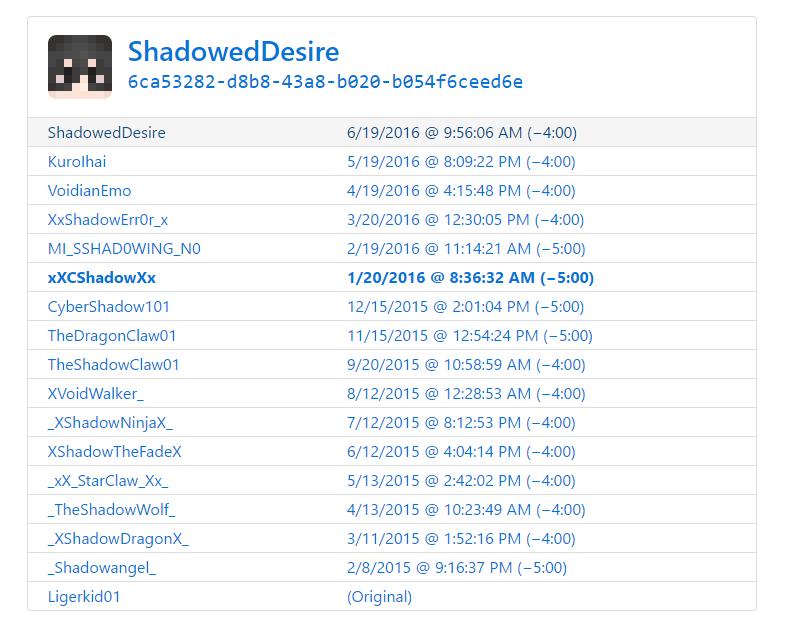
Task: Click the 6/12/2015 @ 4:04:14 PM date
Action: [461, 452]
